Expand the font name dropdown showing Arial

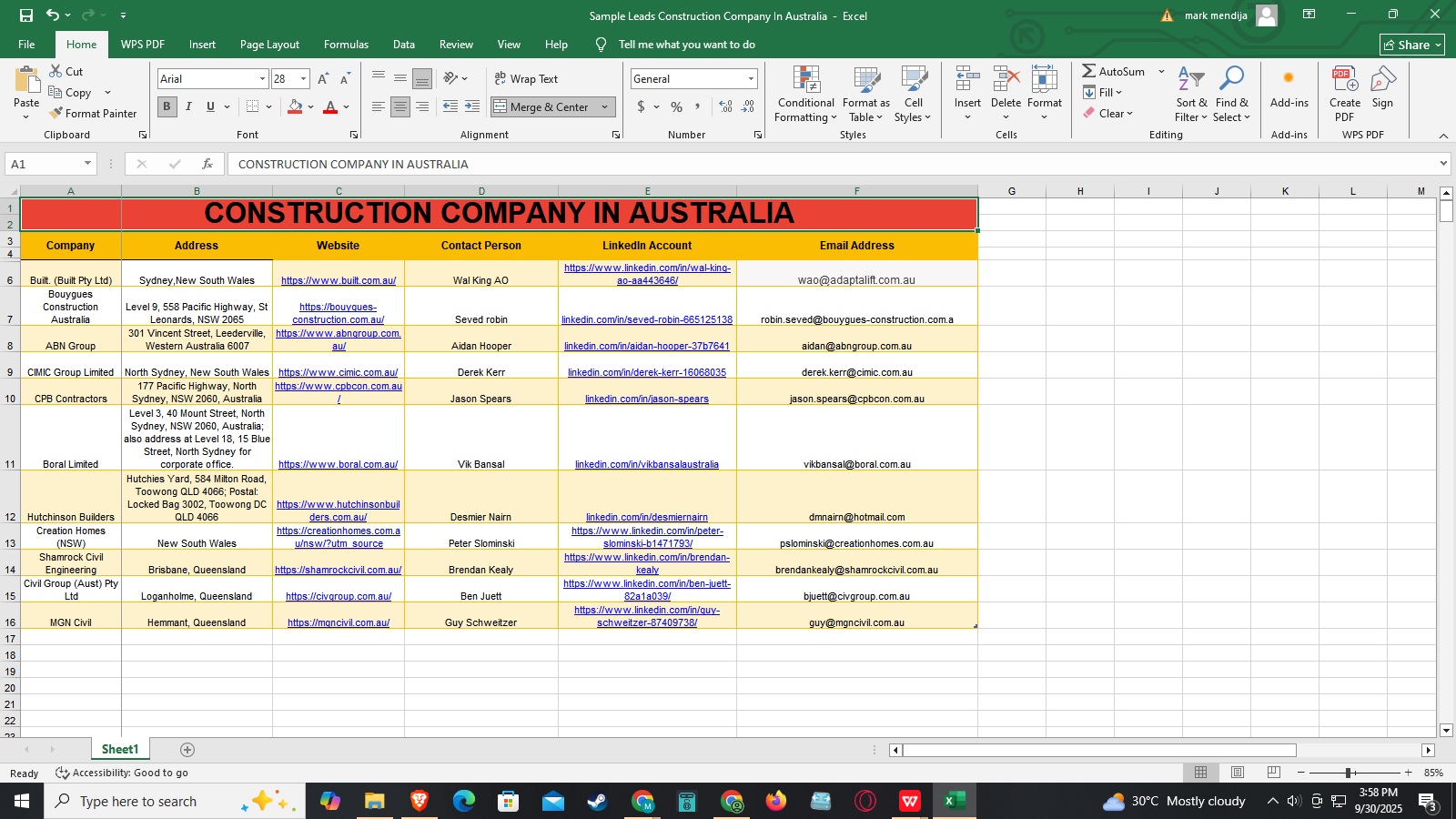pos(262,79)
